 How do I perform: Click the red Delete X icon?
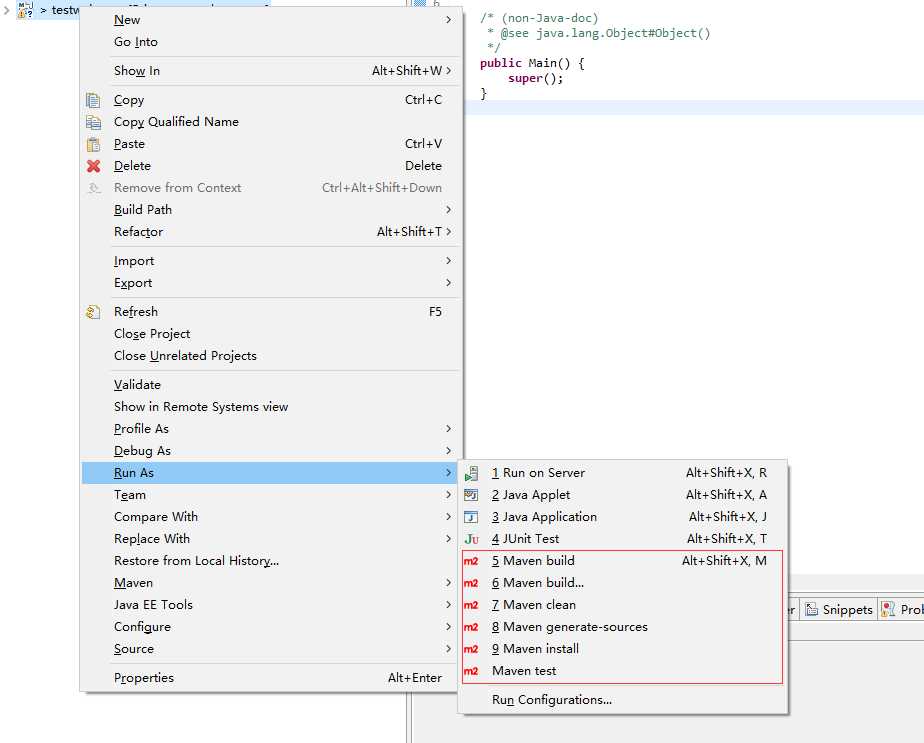click(93, 166)
